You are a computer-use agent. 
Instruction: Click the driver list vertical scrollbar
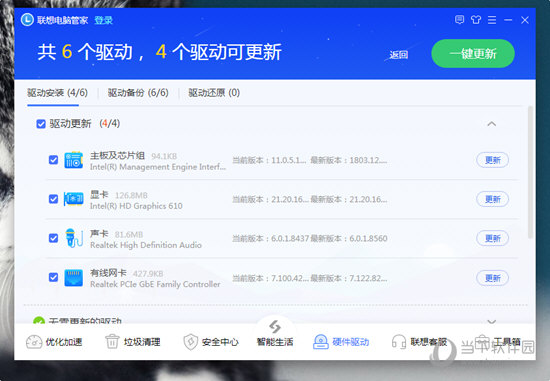[530, 172]
